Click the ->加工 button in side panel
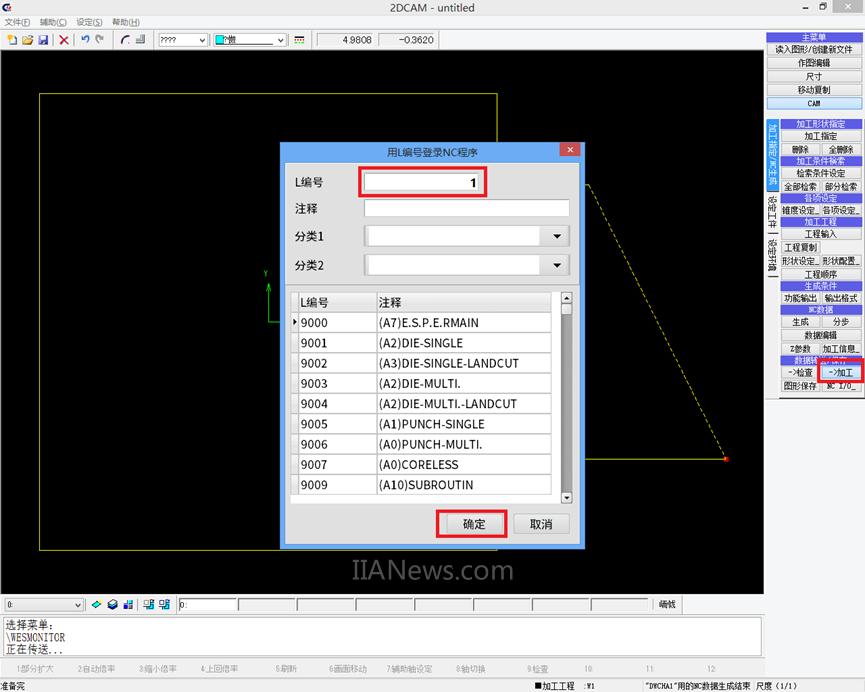Image resolution: width=865 pixels, height=692 pixels. 840,372
